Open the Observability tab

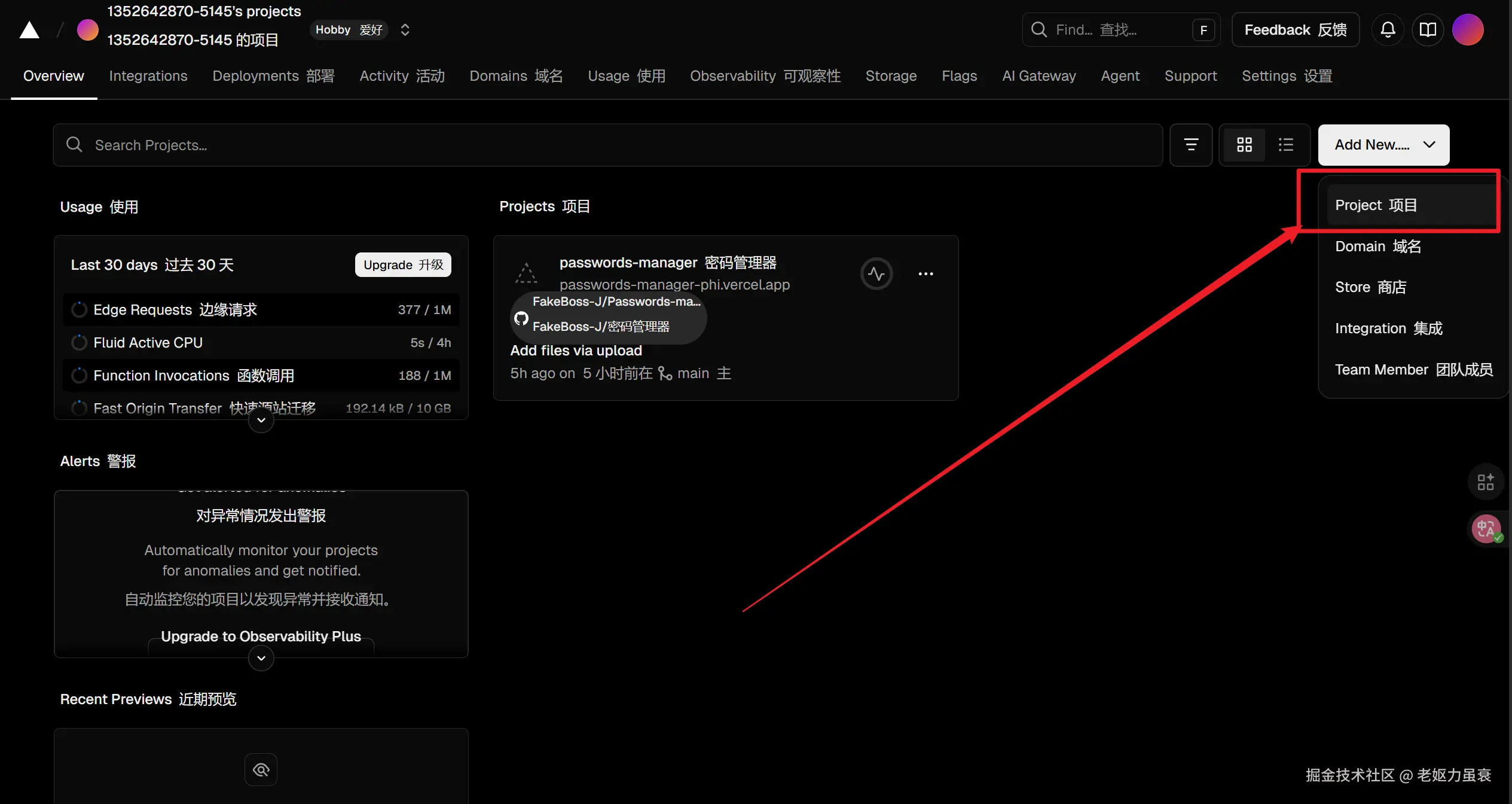(765, 76)
